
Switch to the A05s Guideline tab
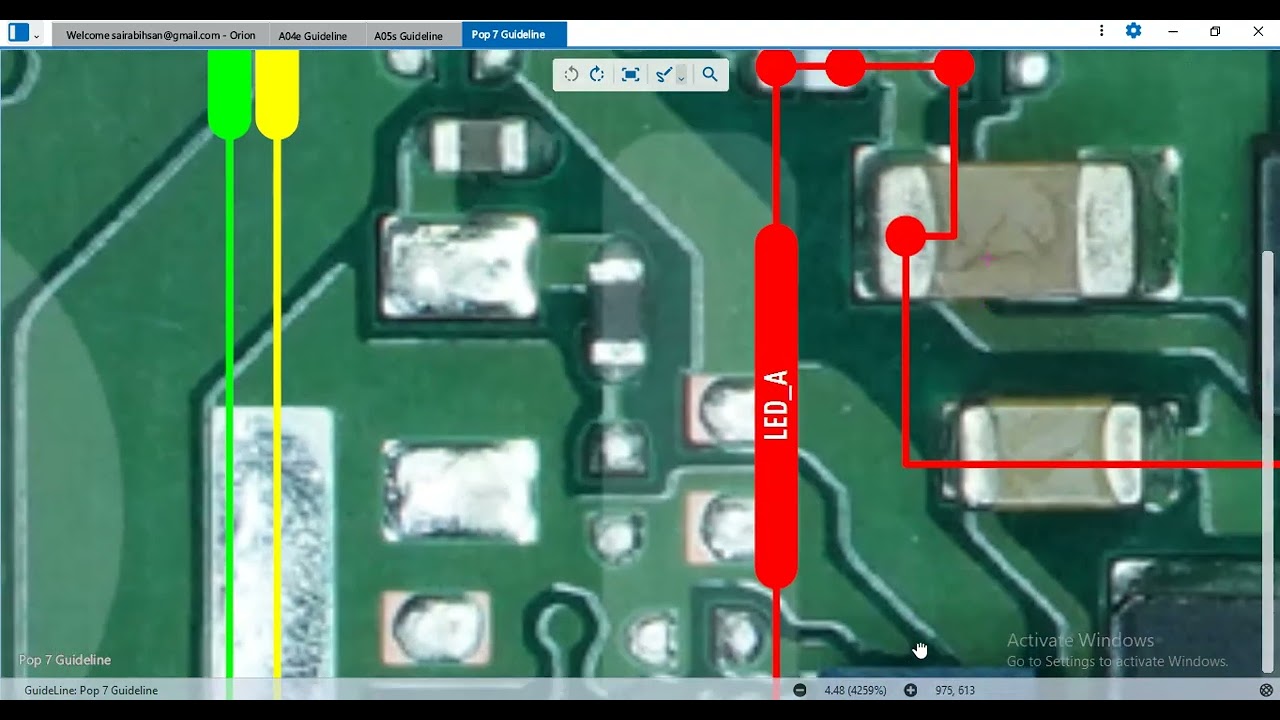point(408,35)
